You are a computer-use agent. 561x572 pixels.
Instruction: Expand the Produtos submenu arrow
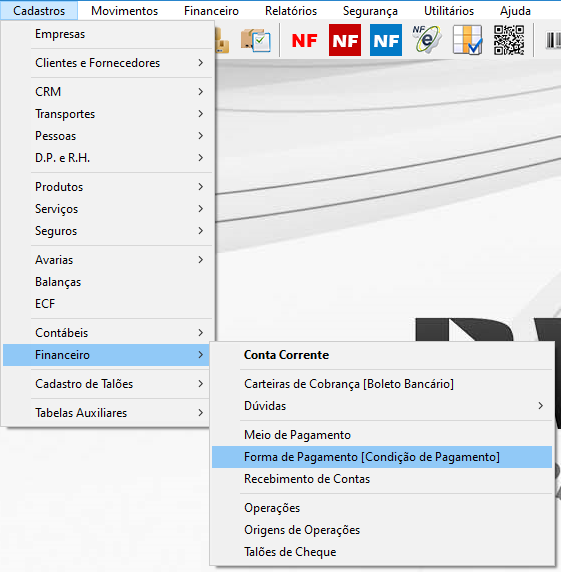(201, 187)
